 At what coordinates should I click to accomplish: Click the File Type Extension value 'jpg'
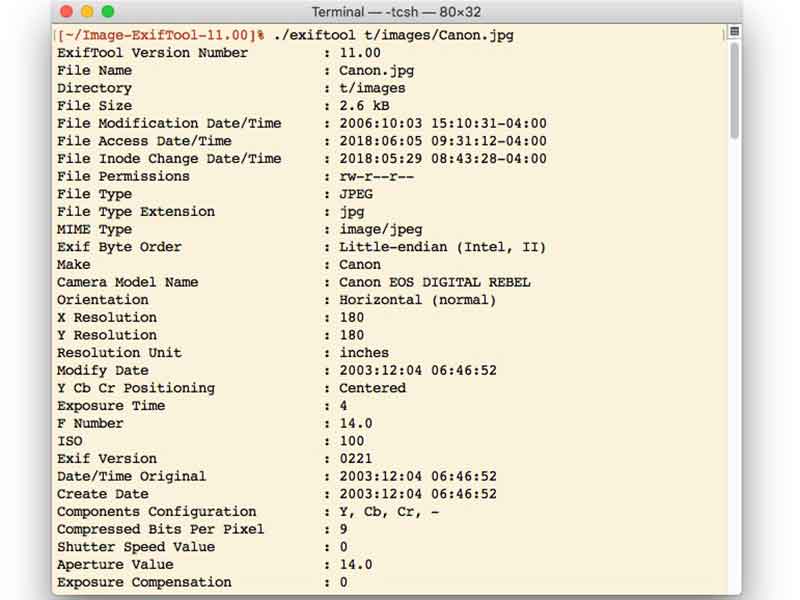[x=352, y=212]
